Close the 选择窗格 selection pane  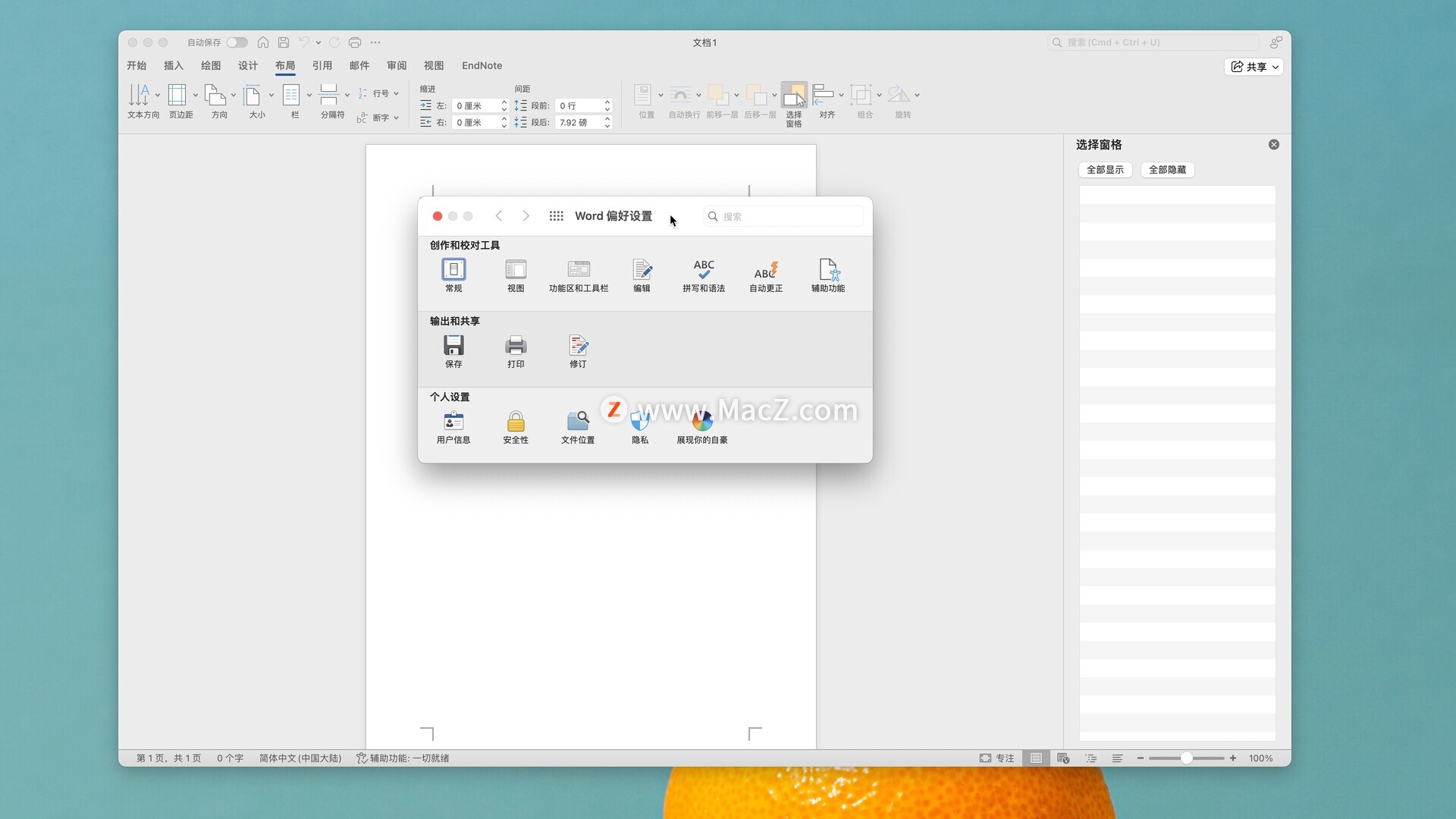tap(1274, 145)
